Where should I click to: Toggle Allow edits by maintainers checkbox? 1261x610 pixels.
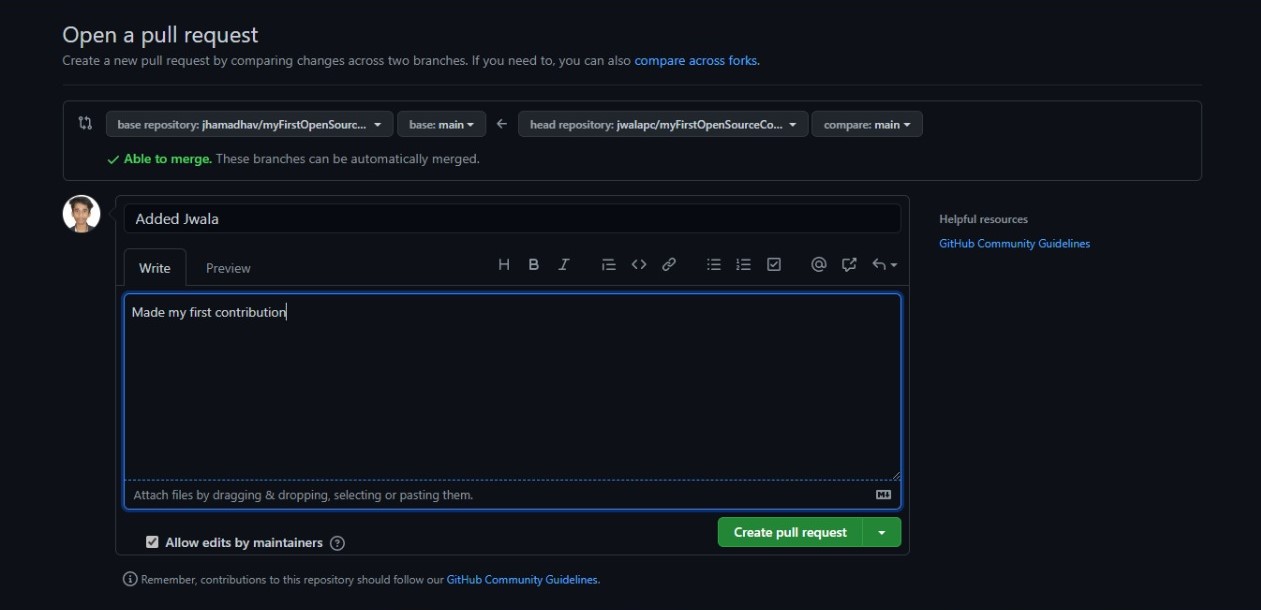tap(152, 542)
